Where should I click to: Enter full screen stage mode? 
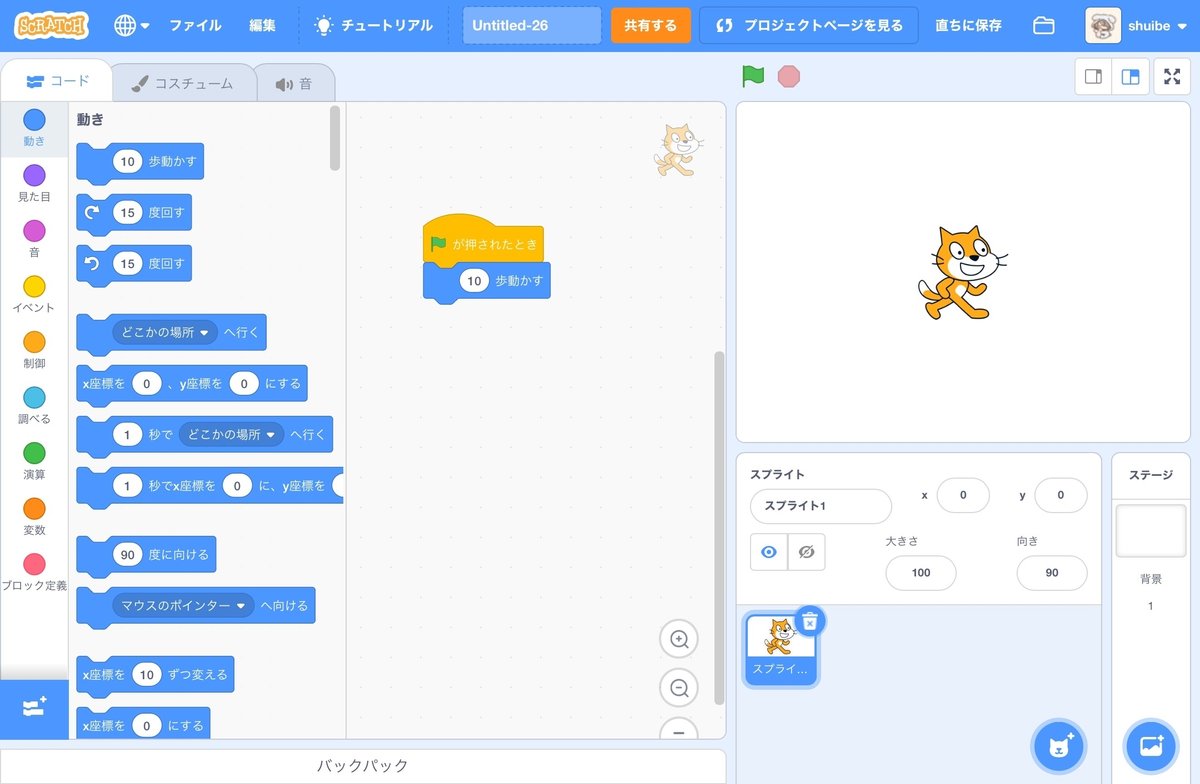[x=1172, y=77]
